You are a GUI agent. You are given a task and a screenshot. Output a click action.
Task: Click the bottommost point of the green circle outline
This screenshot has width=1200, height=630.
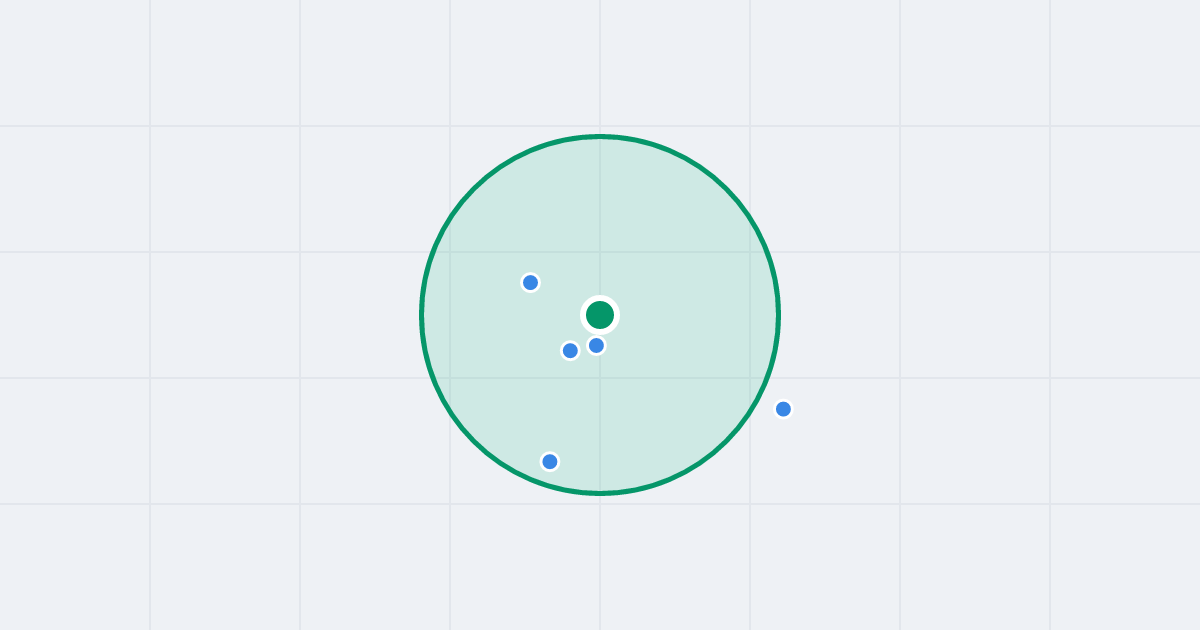click(600, 493)
